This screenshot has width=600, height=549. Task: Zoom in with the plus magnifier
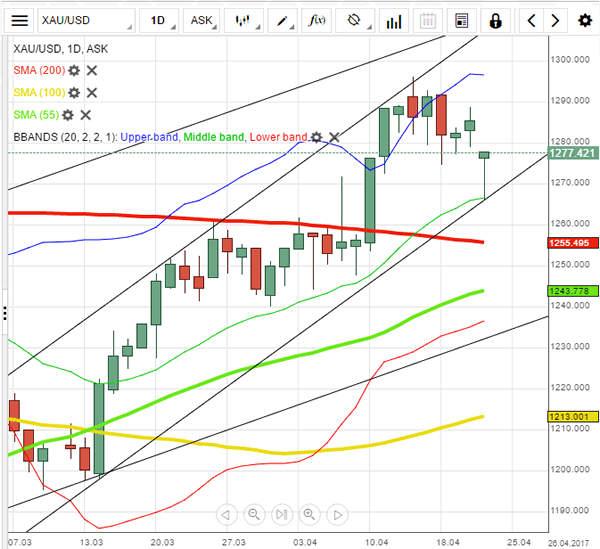click(x=309, y=515)
